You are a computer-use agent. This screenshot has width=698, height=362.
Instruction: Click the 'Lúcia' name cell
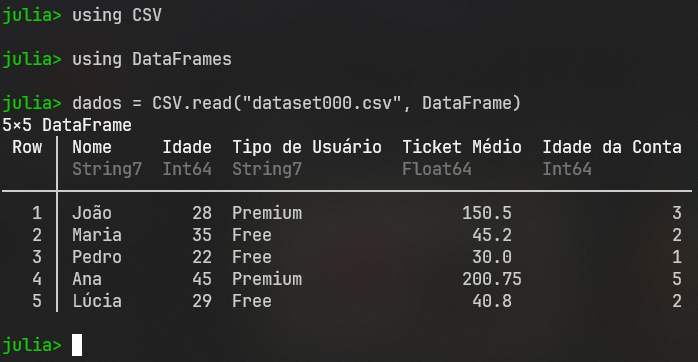pyautogui.click(x=97, y=301)
